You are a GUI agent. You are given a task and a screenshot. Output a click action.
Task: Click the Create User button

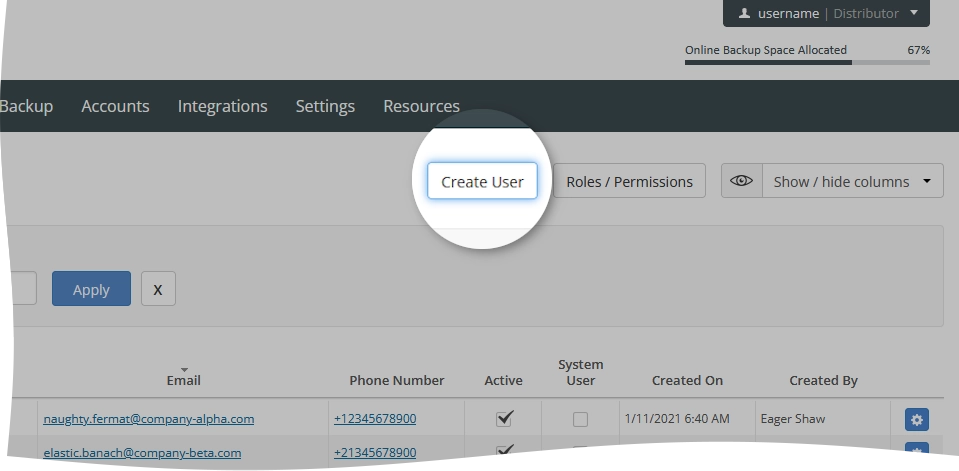click(x=482, y=182)
